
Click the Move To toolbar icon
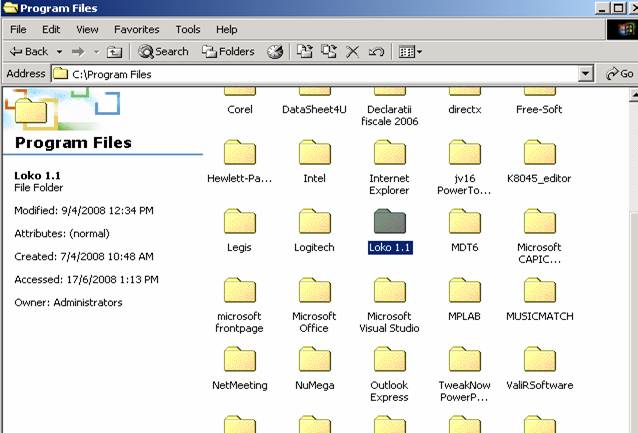coord(304,52)
